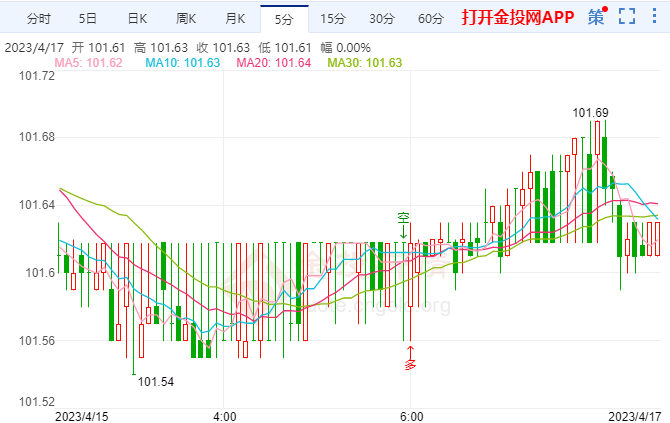Click the 2023/4/15 x-axis label

pyautogui.click(x=82, y=417)
